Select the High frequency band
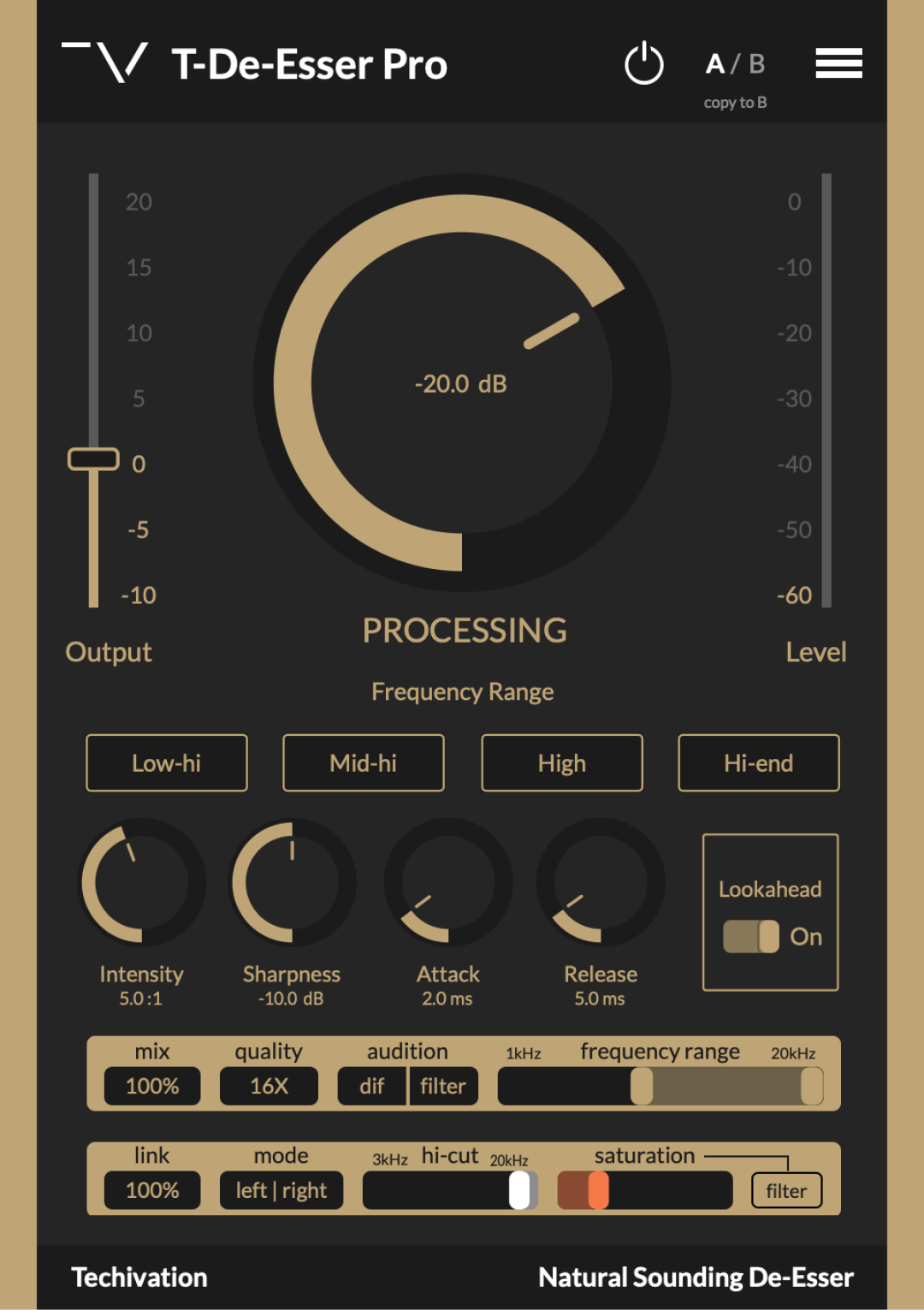 point(561,762)
